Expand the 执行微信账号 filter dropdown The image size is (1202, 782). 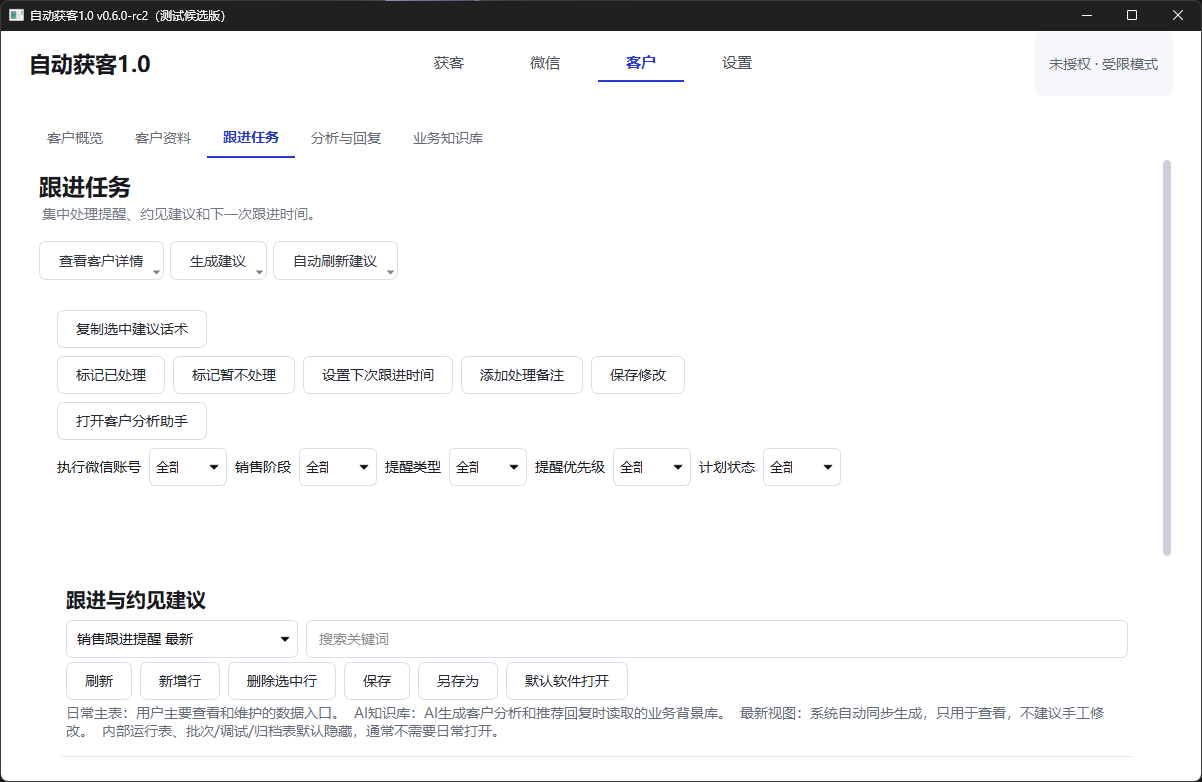(x=188, y=467)
